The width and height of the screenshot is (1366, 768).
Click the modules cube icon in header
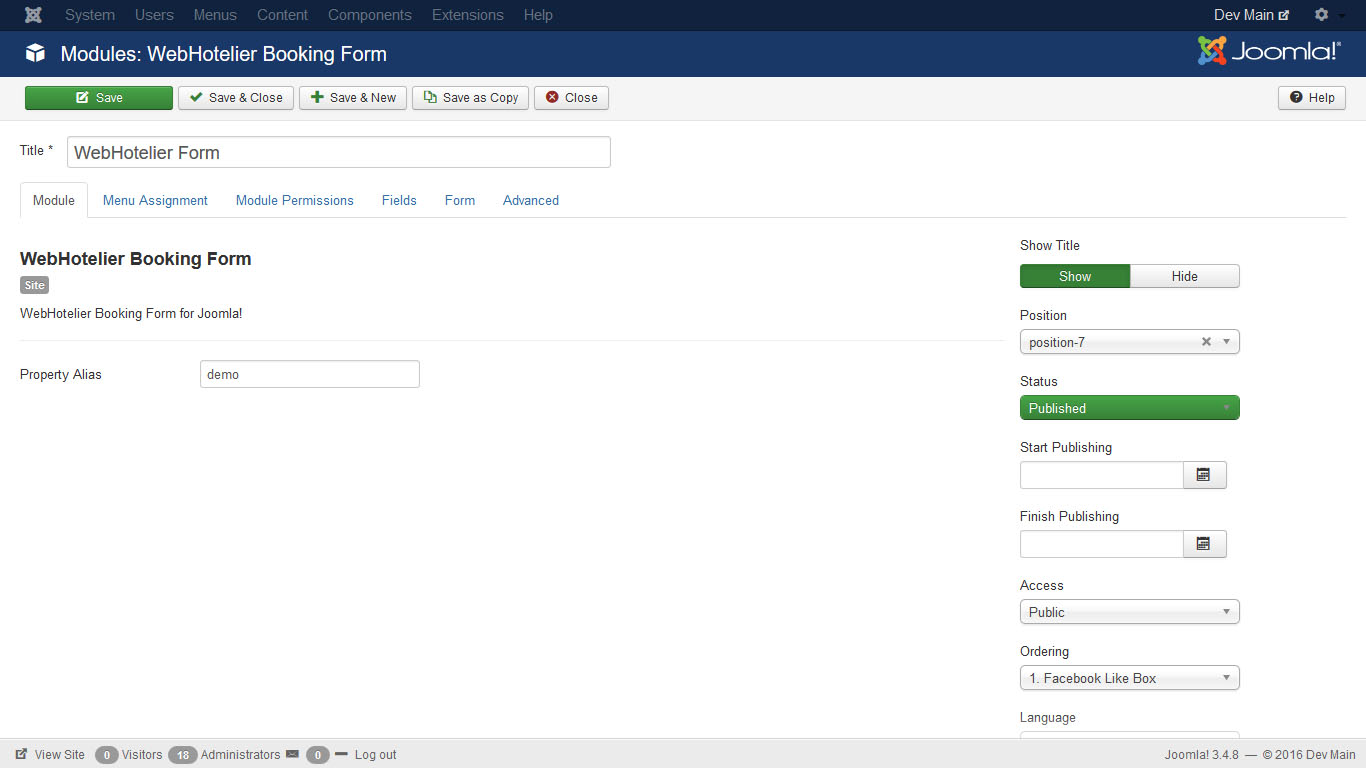pyautogui.click(x=35, y=54)
